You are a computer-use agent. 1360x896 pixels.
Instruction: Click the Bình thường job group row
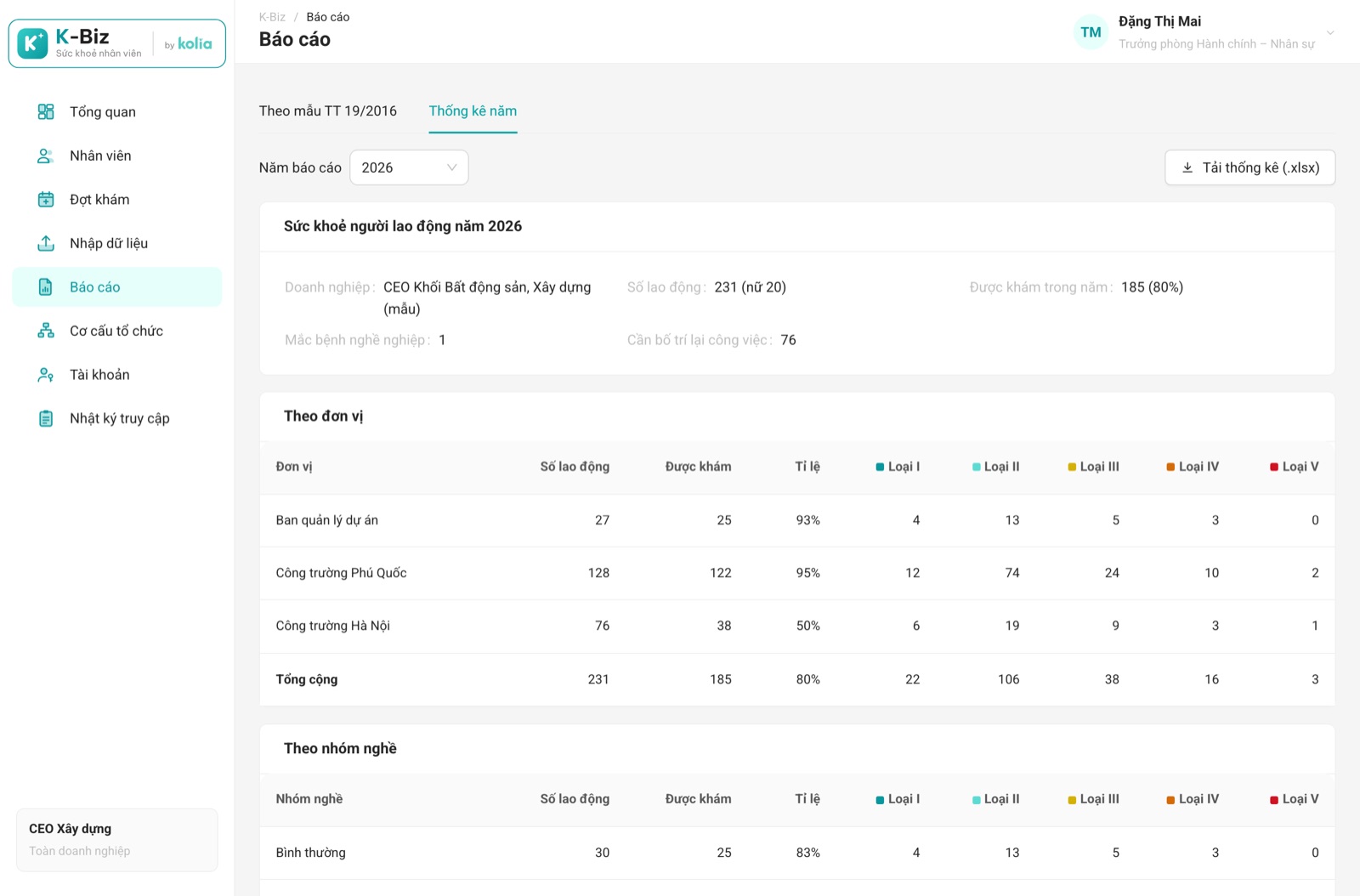tap(797, 853)
